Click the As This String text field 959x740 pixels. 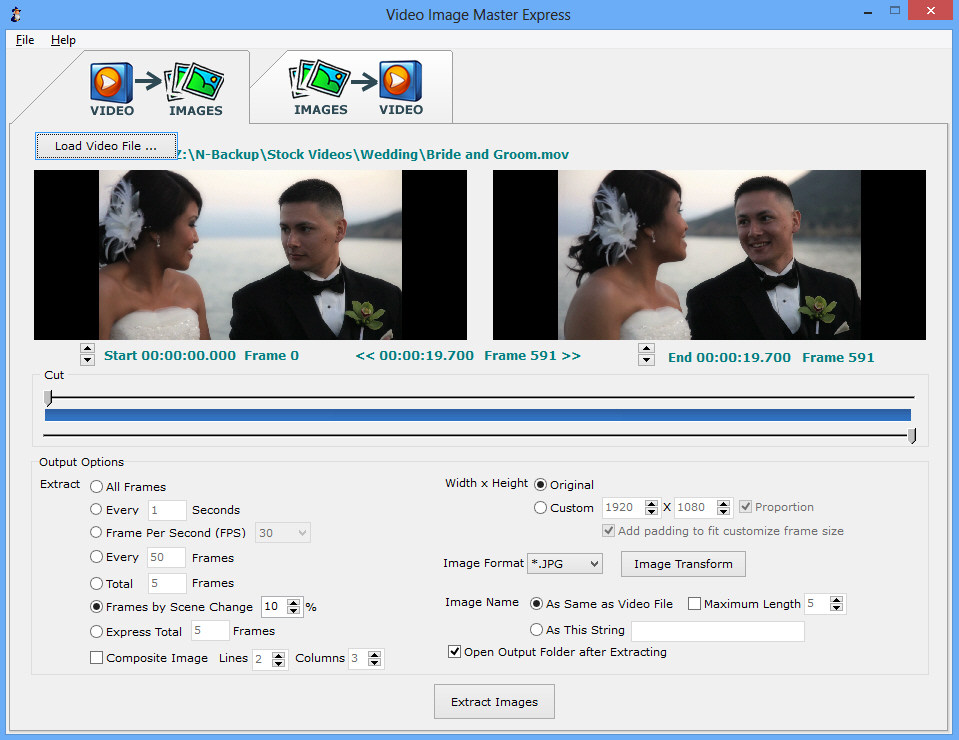pyautogui.click(x=717, y=630)
